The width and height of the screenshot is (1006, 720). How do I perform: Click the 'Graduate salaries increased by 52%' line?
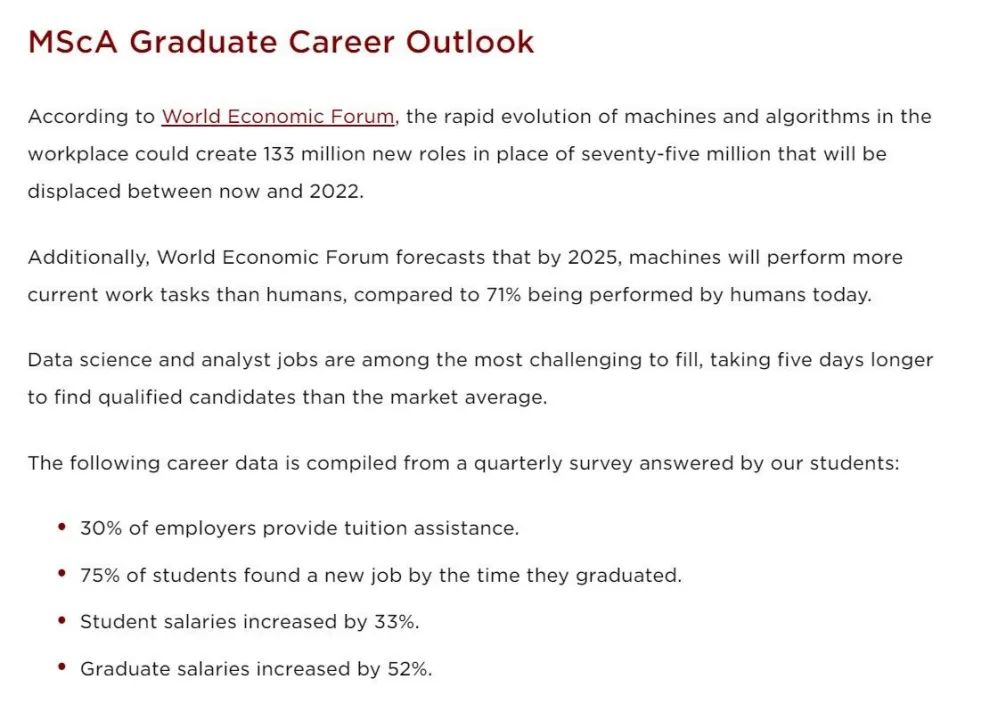click(x=256, y=669)
